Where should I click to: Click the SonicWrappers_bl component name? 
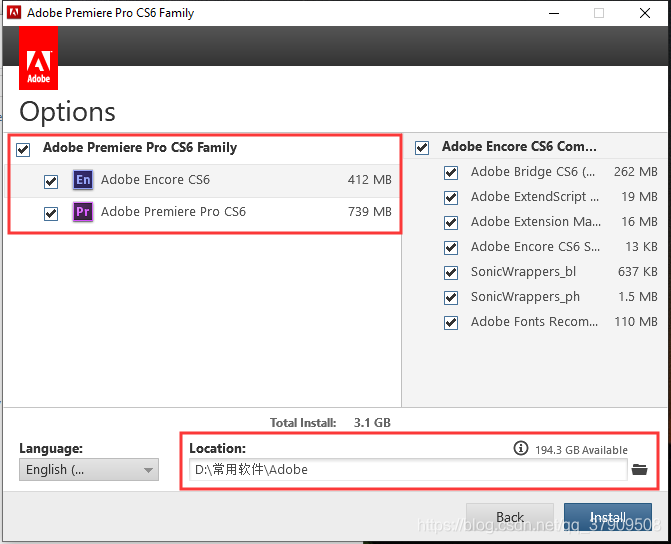coord(523,271)
